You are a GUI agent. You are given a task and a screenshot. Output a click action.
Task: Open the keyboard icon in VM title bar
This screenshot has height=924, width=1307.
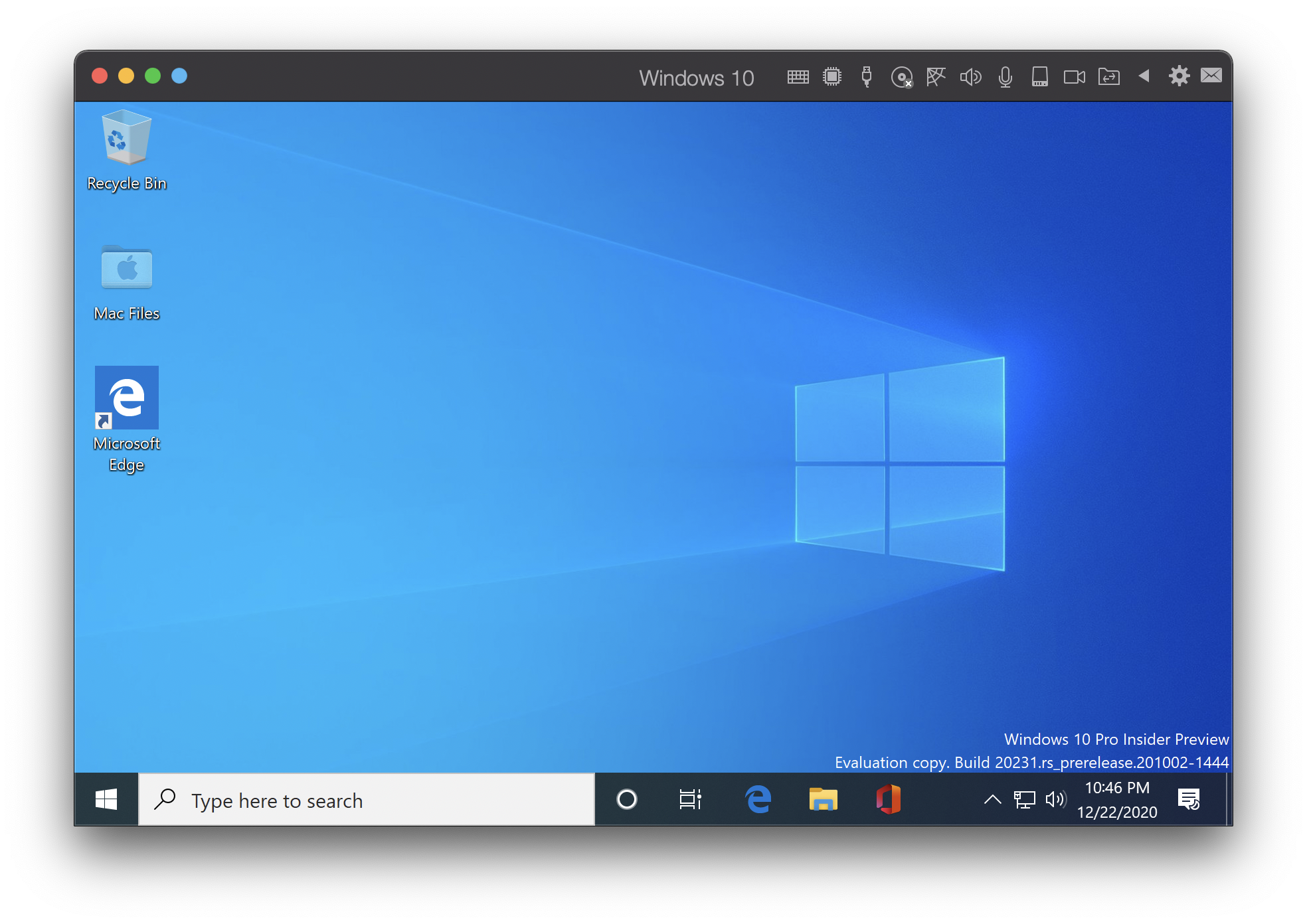tap(798, 77)
